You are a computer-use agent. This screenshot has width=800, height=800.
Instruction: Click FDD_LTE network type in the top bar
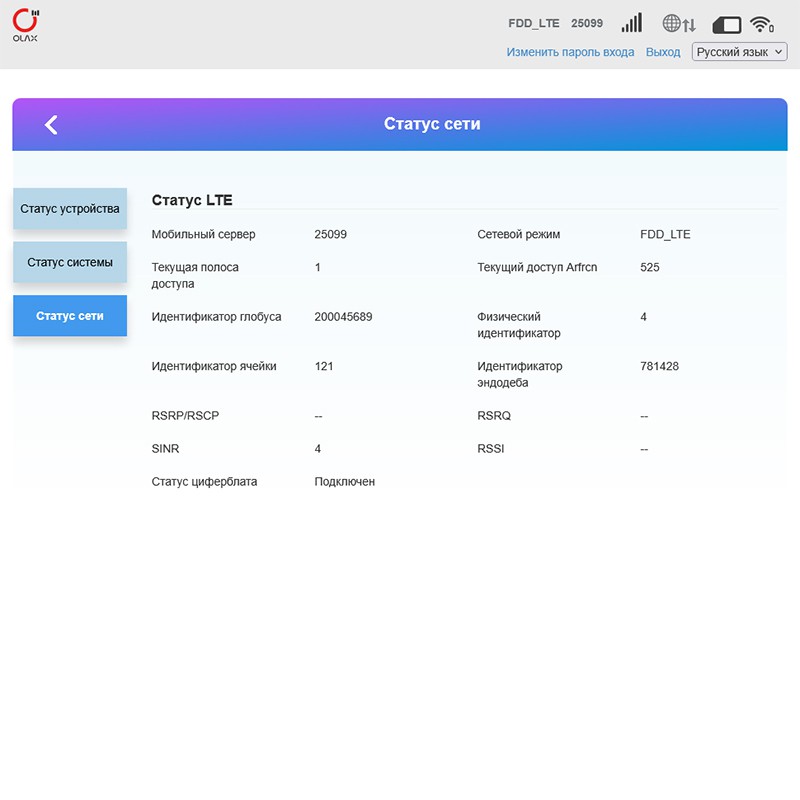(x=533, y=23)
